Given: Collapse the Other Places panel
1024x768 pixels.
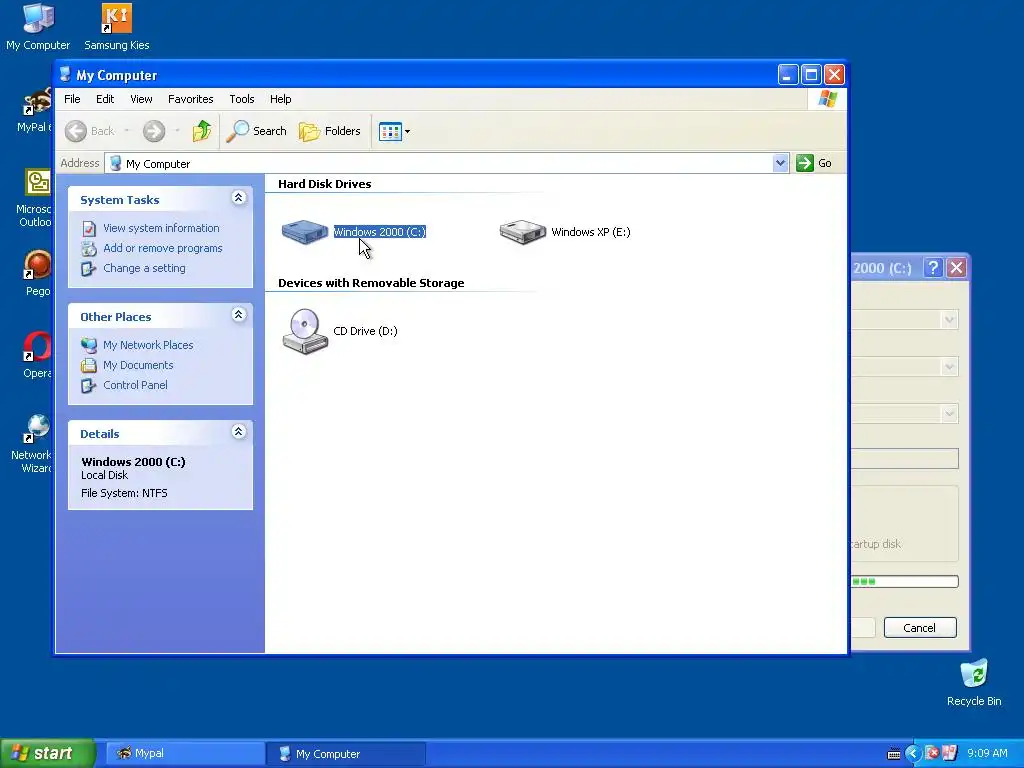Looking at the screenshot, I should 239,315.
